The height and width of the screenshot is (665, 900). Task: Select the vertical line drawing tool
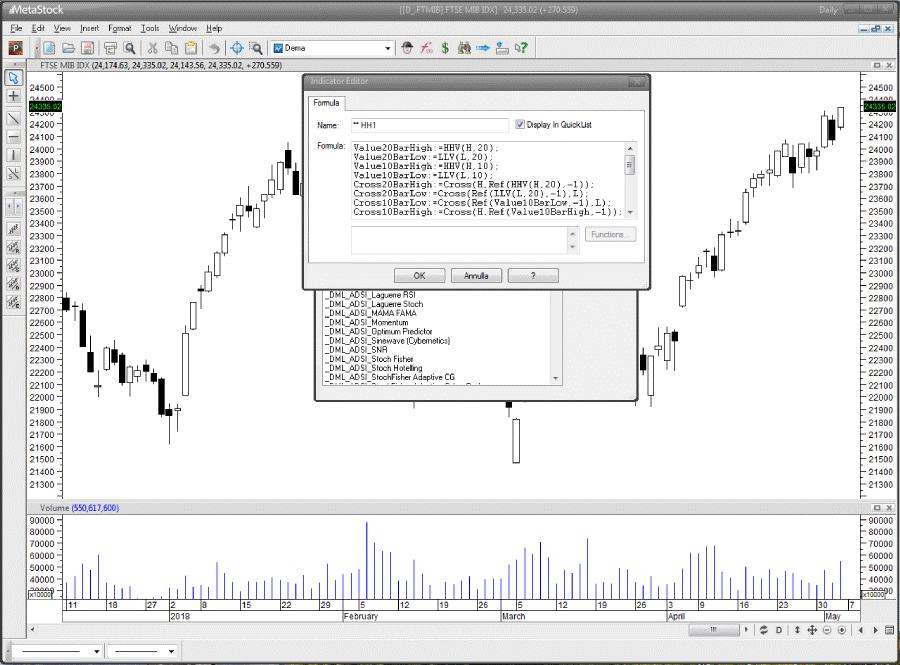14,155
